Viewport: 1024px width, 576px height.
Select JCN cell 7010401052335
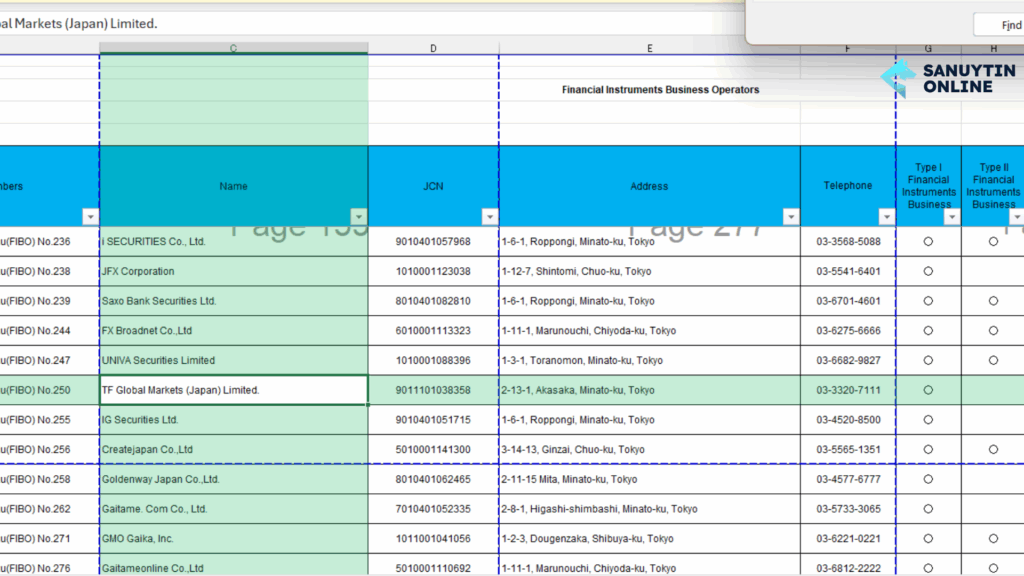(434, 509)
